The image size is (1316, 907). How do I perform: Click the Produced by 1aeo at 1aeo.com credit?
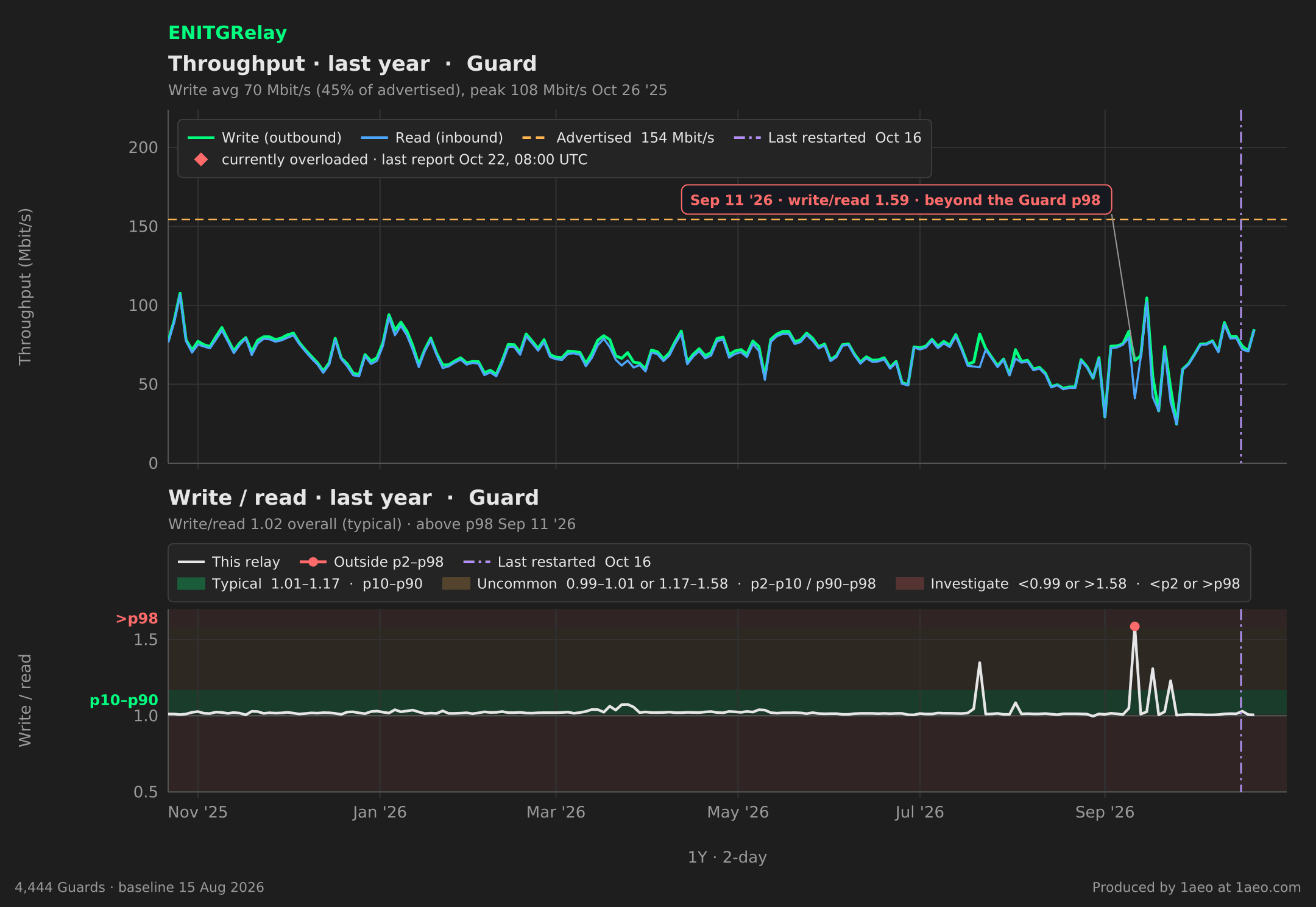[1196, 887]
